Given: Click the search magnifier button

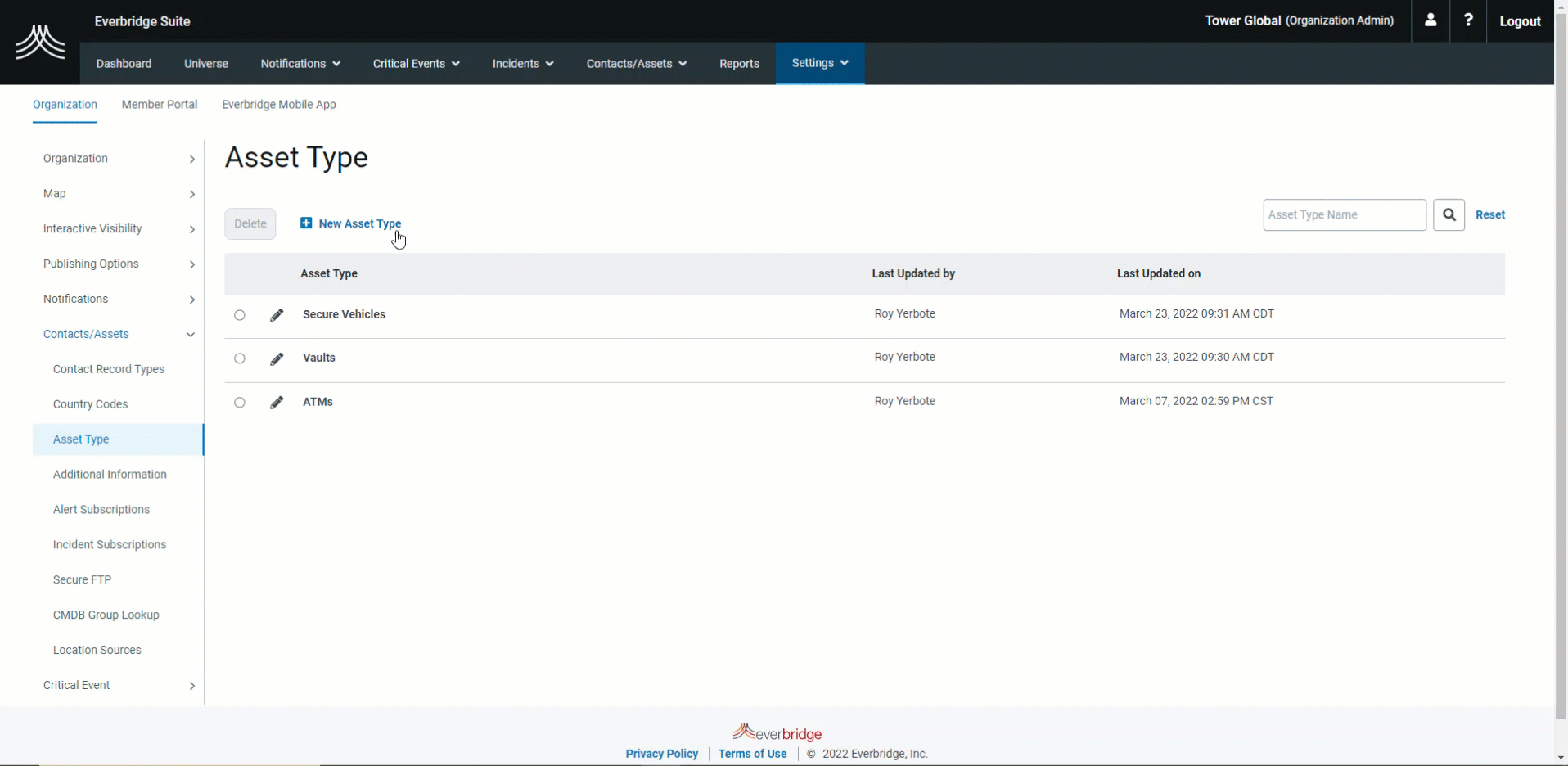Looking at the screenshot, I should tap(1449, 214).
